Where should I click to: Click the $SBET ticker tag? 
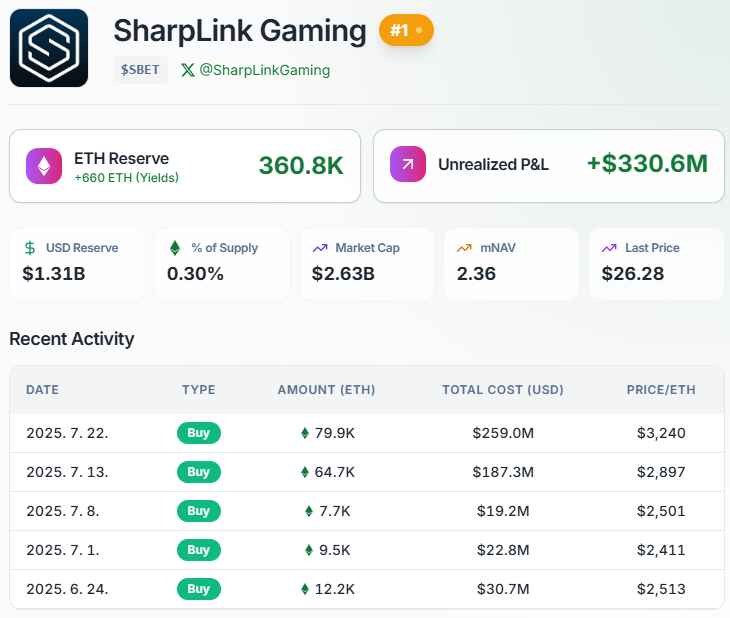coord(140,70)
